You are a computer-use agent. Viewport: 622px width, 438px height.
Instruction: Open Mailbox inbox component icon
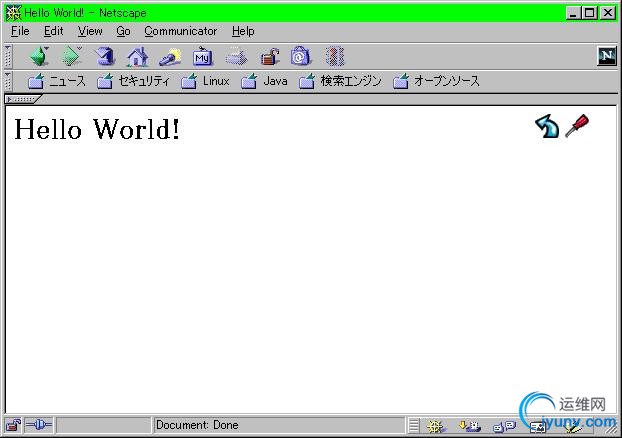[470, 426]
